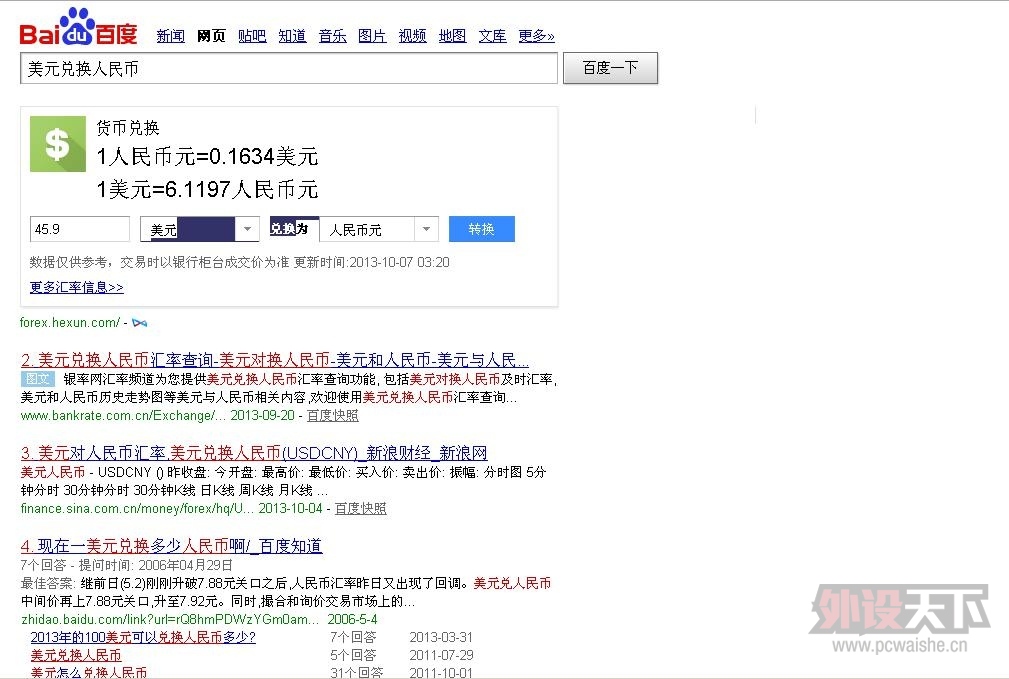Open the 视频 tab
Screen dimensions: 1009x679
(x=412, y=36)
